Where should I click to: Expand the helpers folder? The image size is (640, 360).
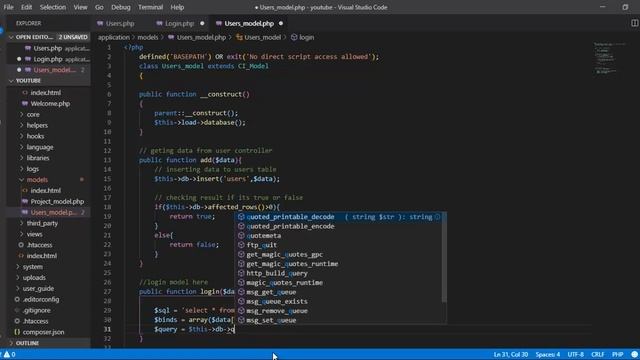(x=37, y=125)
